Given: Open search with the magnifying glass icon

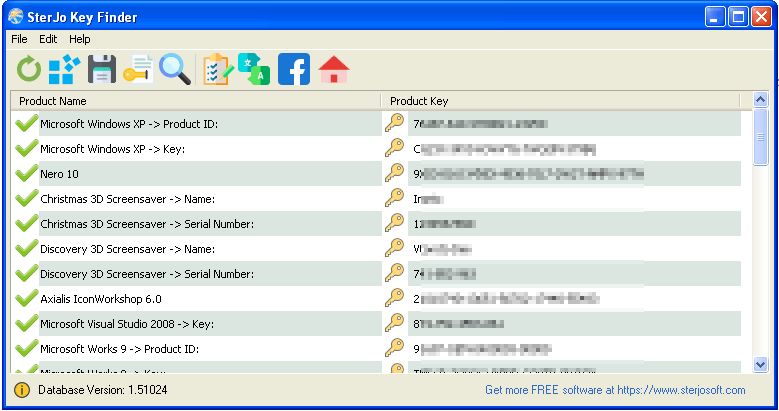Looking at the screenshot, I should click(175, 69).
